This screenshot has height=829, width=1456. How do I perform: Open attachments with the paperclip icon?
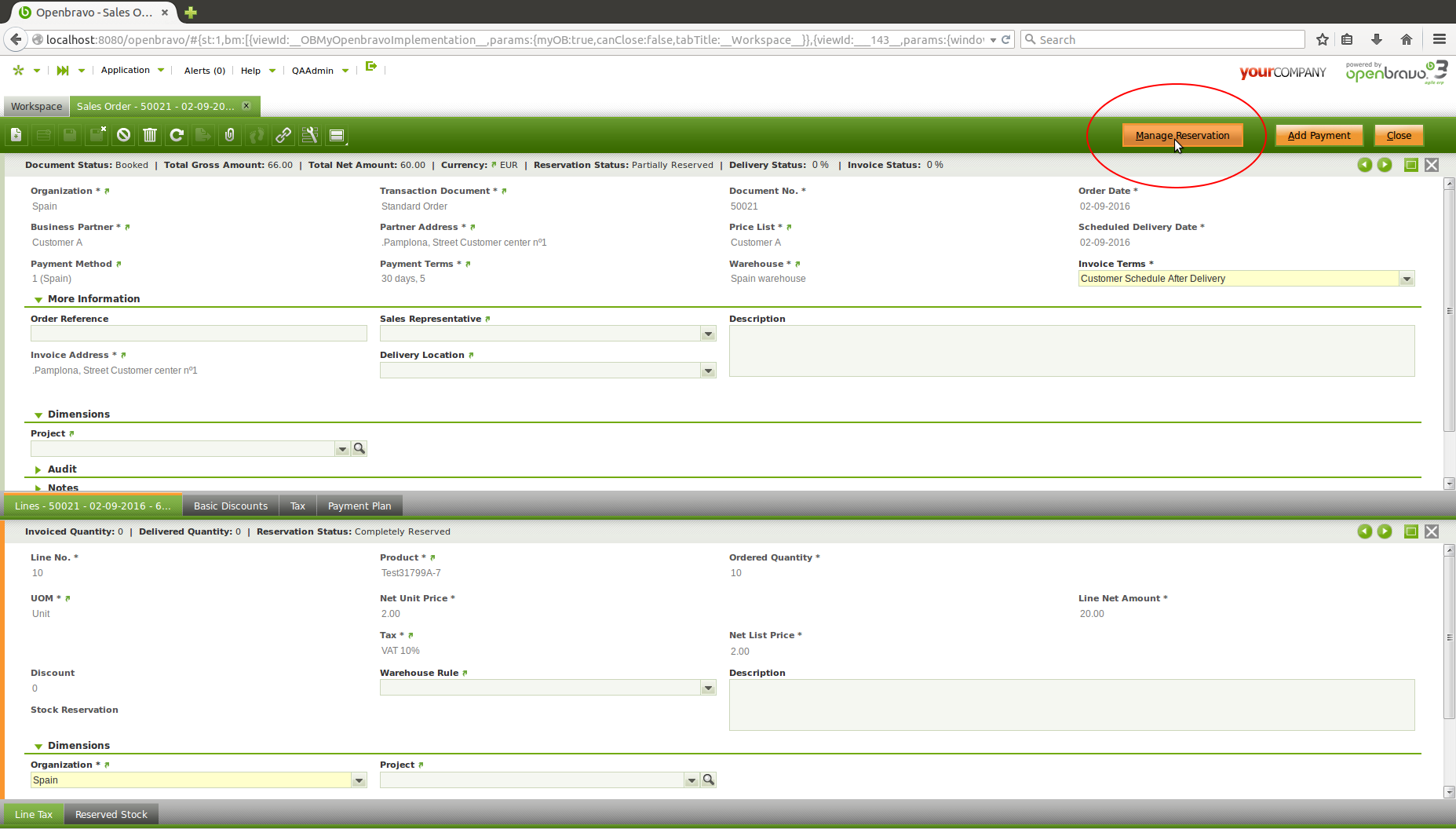coord(229,136)
